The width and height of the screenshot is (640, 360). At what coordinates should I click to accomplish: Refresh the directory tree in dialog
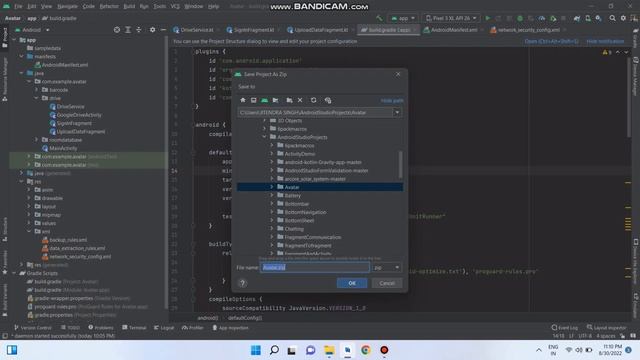click(x=313, y=100)
